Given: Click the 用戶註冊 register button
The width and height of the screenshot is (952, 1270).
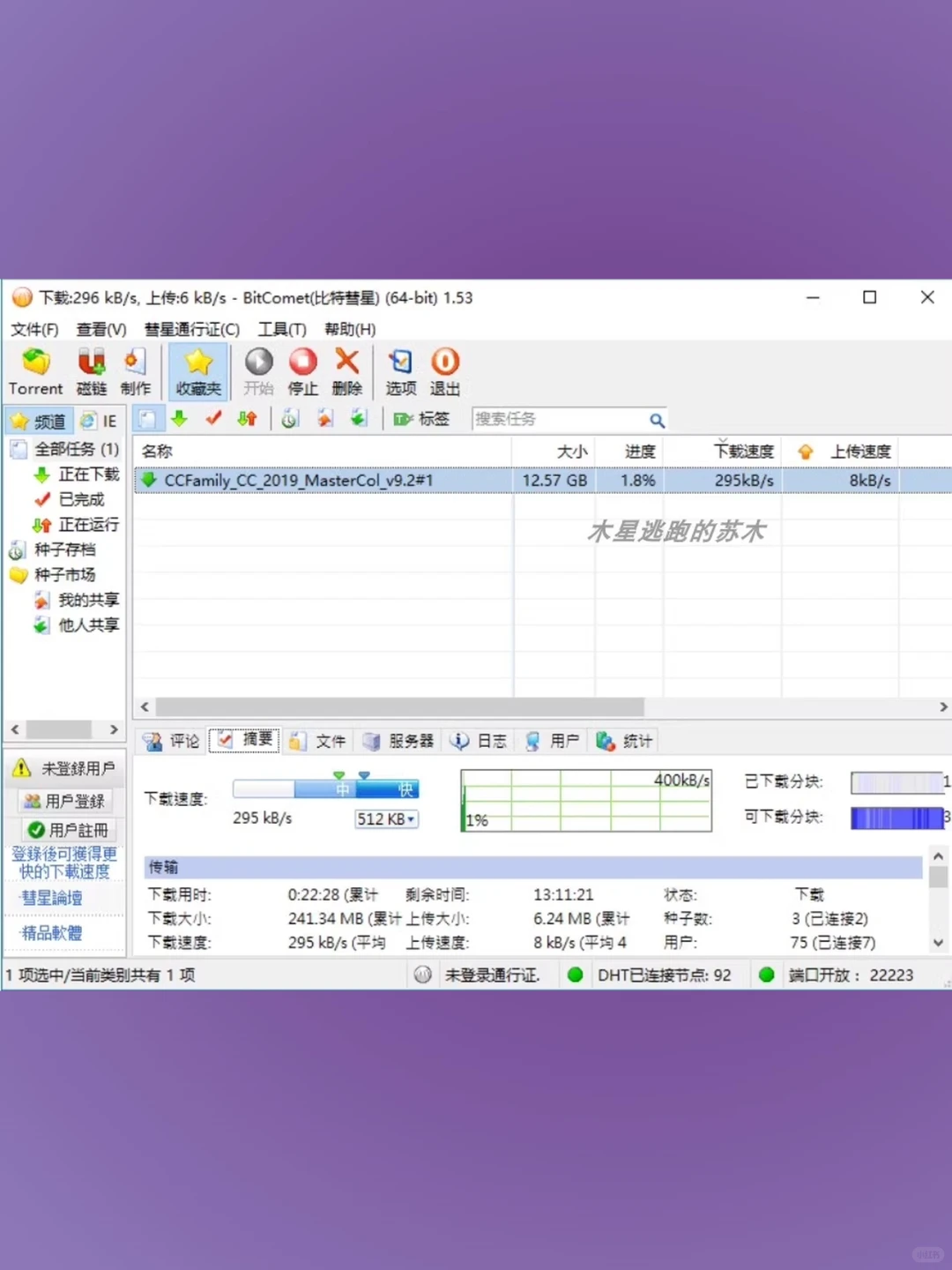Looking at the screenshot, I should (x=69, y=830).
